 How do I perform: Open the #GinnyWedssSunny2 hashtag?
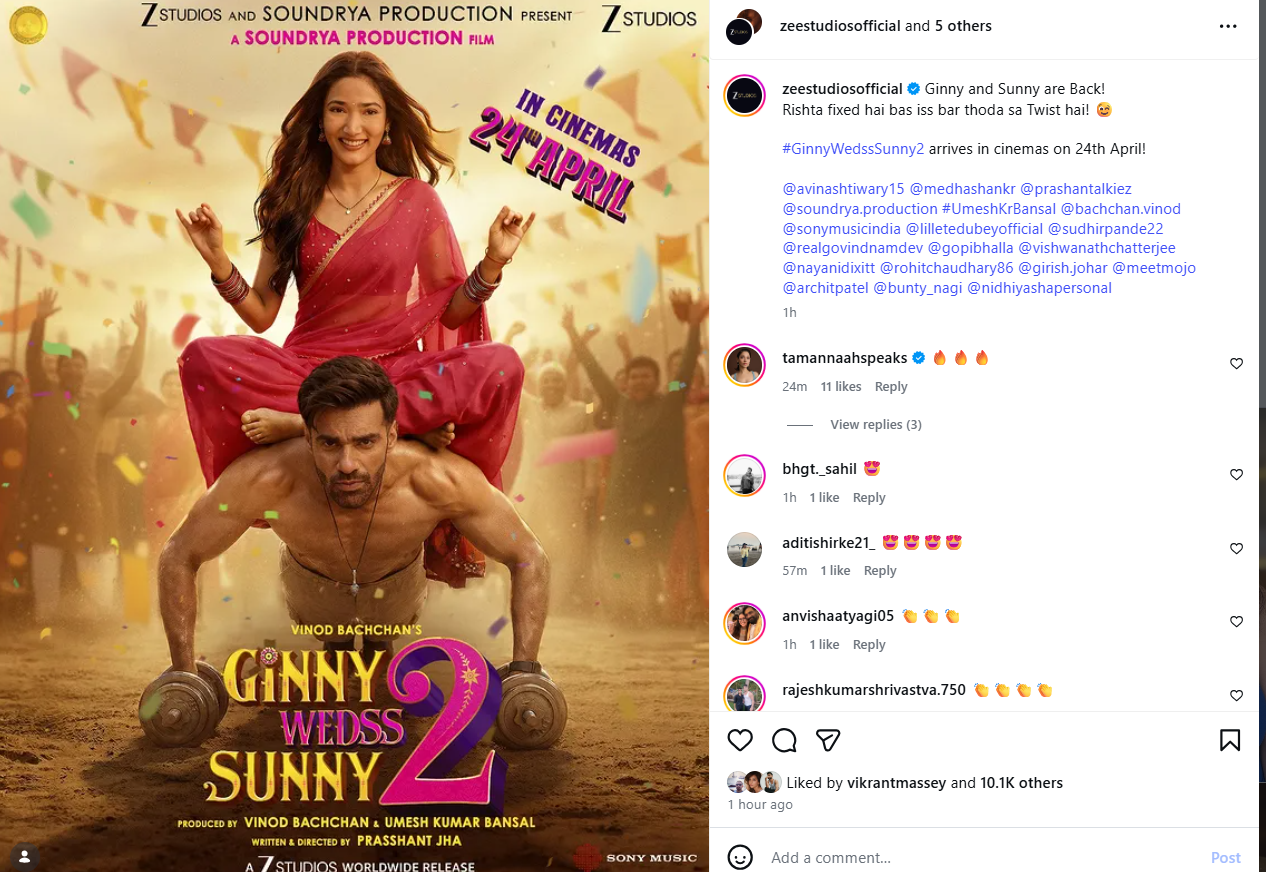(x=853, y=149)
